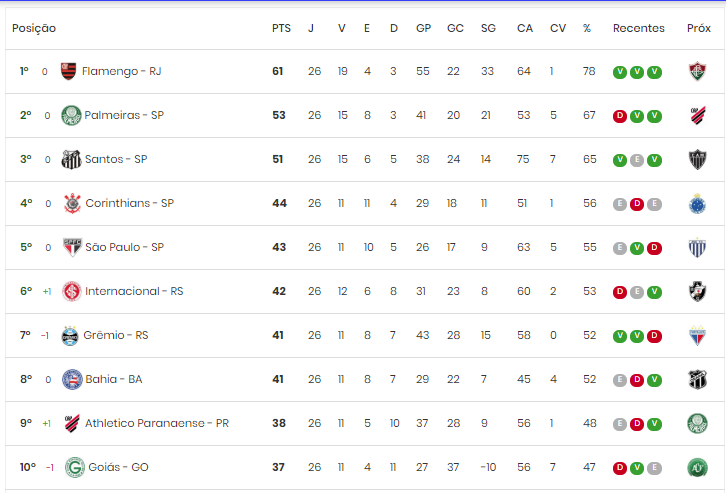The image size is (726, 493).
Task: Click Palmeiras' red D recent result badge
Action: click(620, 116)
